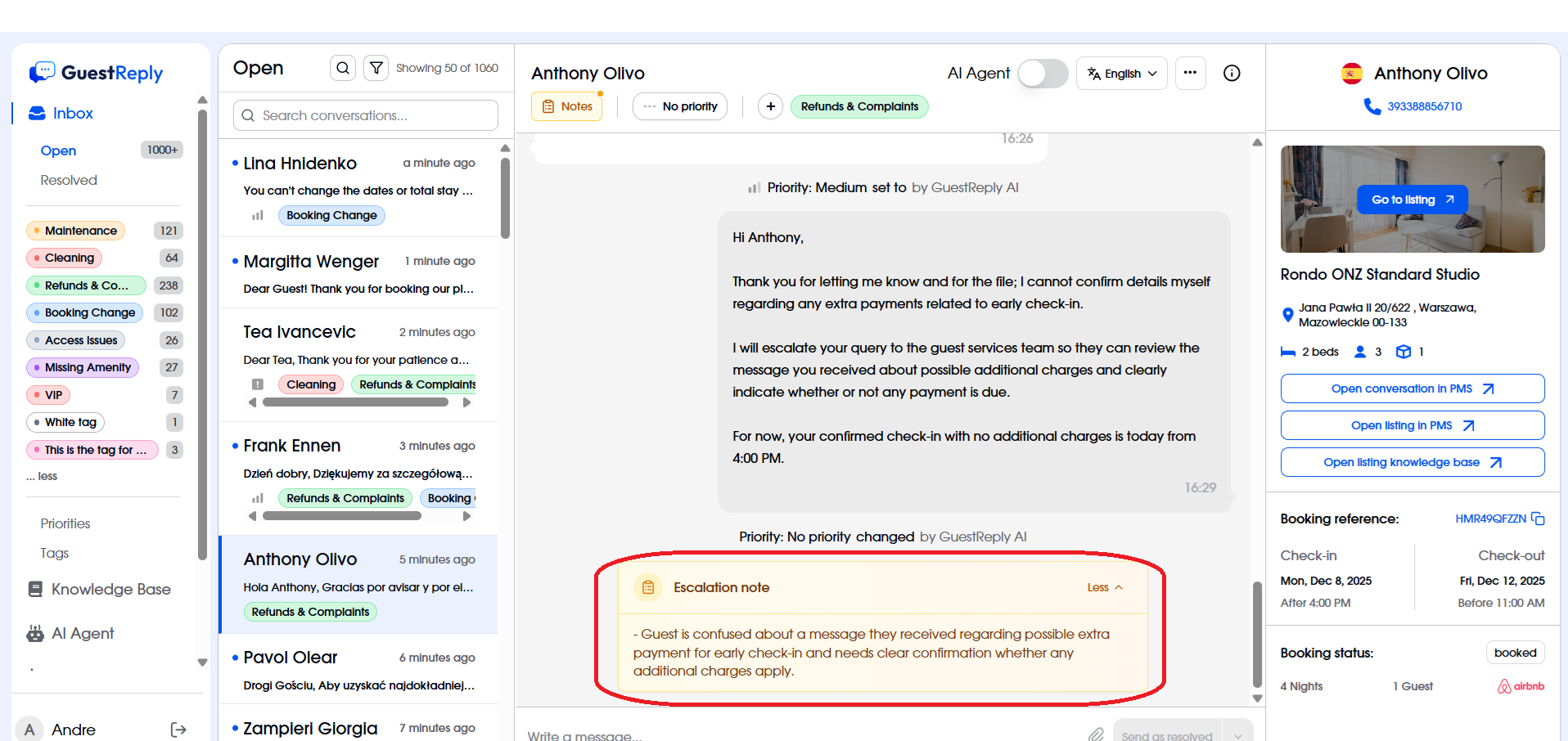Screen dimensions: 1568x741
Task: Open the English language dropdown
Action: 1121,74
